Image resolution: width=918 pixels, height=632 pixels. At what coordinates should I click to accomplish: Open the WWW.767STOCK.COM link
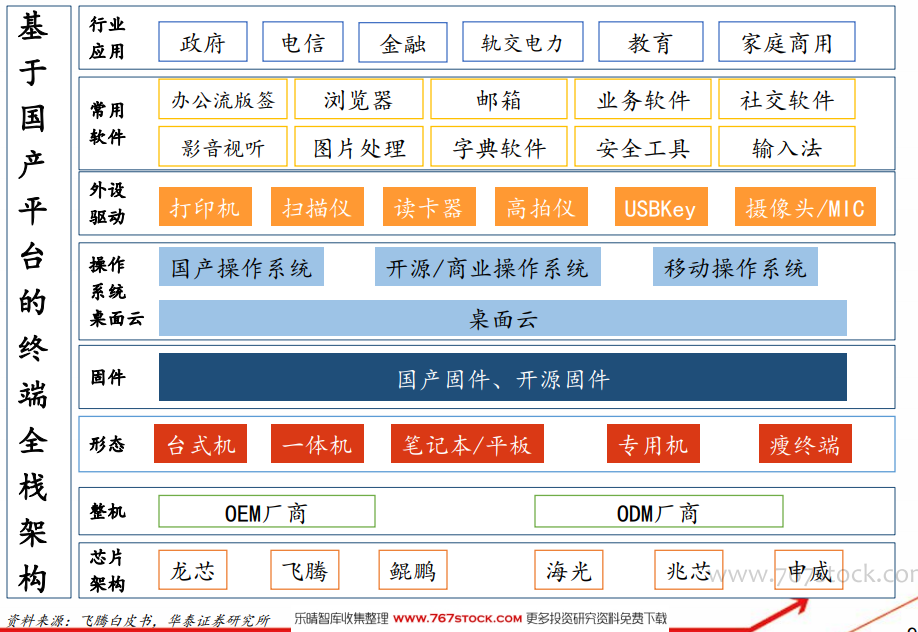coord(457,618)
